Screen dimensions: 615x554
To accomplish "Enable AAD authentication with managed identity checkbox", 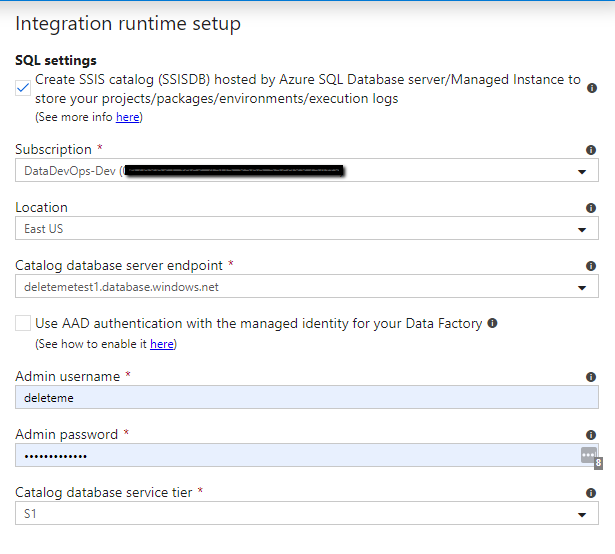I will point(23,324).
